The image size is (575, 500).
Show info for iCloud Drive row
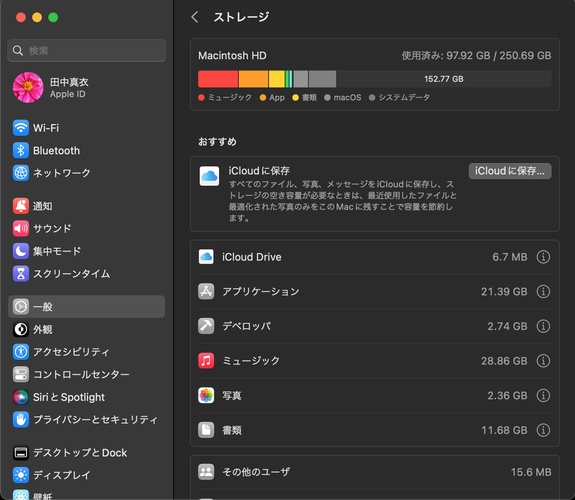543,257
